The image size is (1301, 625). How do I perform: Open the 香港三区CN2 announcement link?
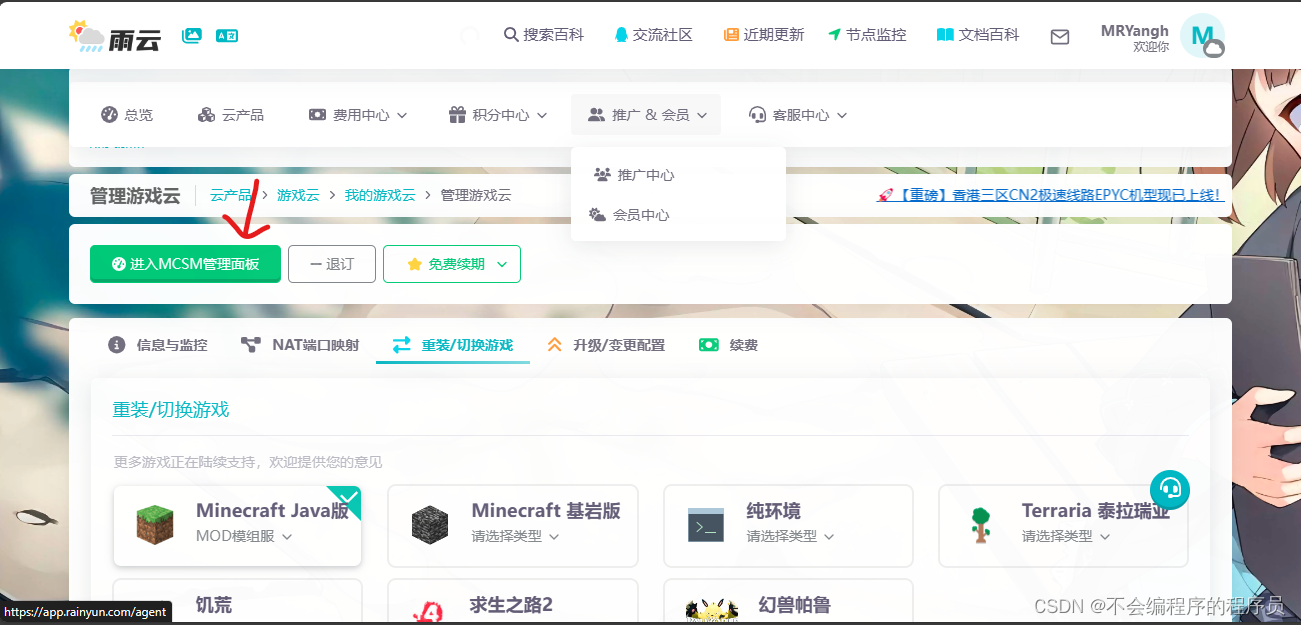pyautogui.click(x=1050, y=195)
